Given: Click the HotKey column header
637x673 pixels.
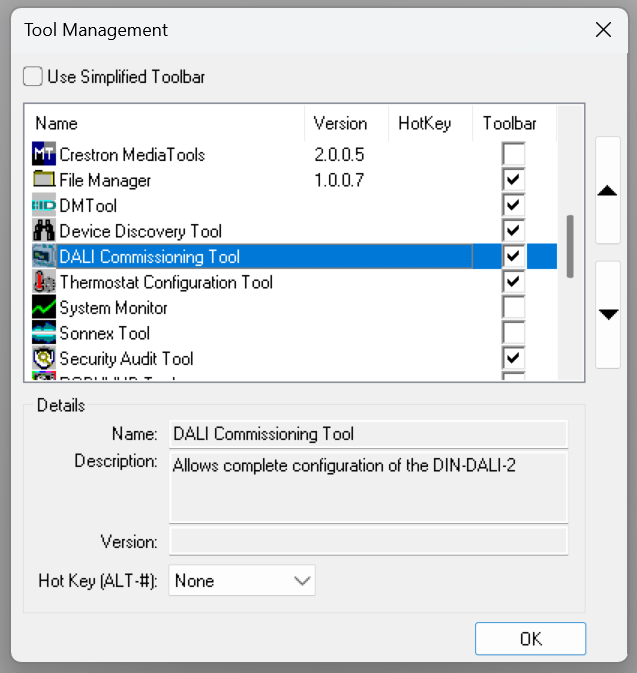Looking at the screenshot, I should coord(430,123).
